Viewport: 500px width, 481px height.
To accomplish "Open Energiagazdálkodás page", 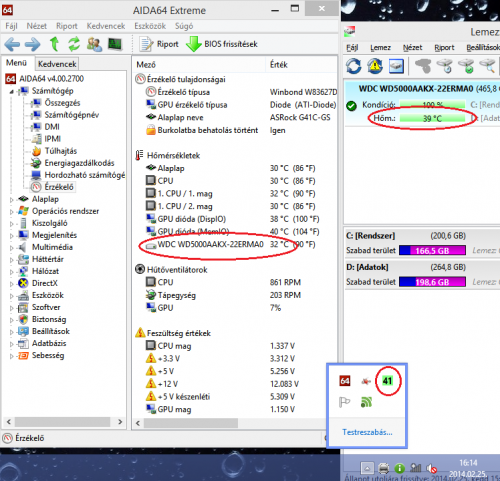I will (x=79, y=163).
